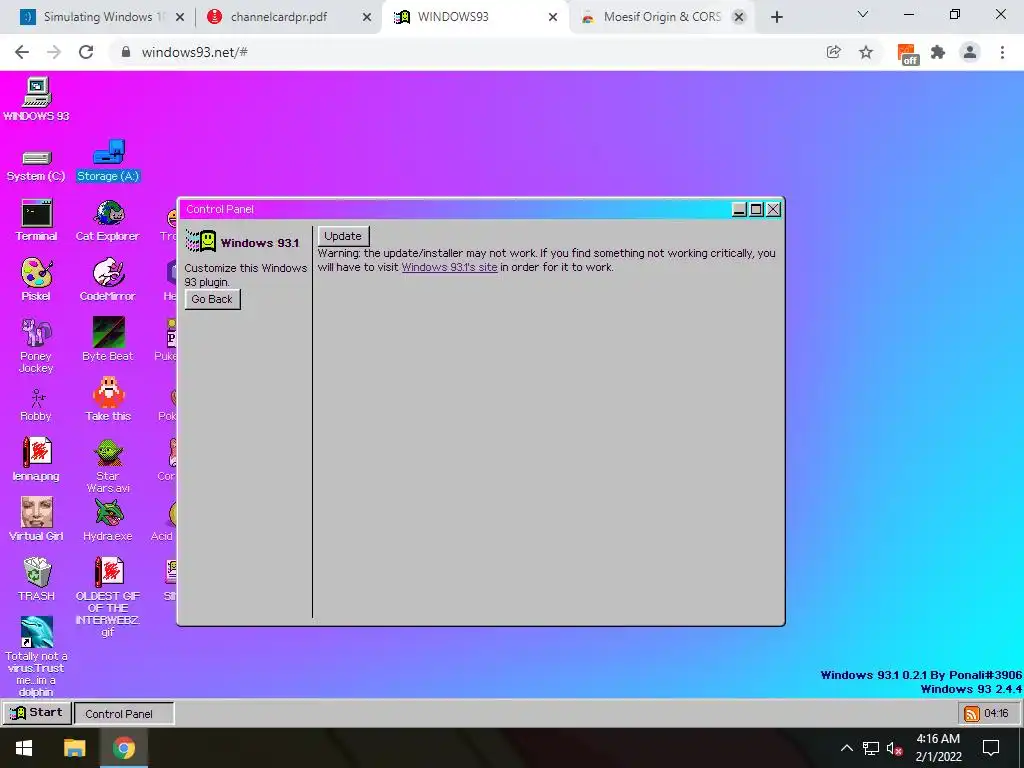Launch the Virtual Girl desktop icon

point(36,519)
